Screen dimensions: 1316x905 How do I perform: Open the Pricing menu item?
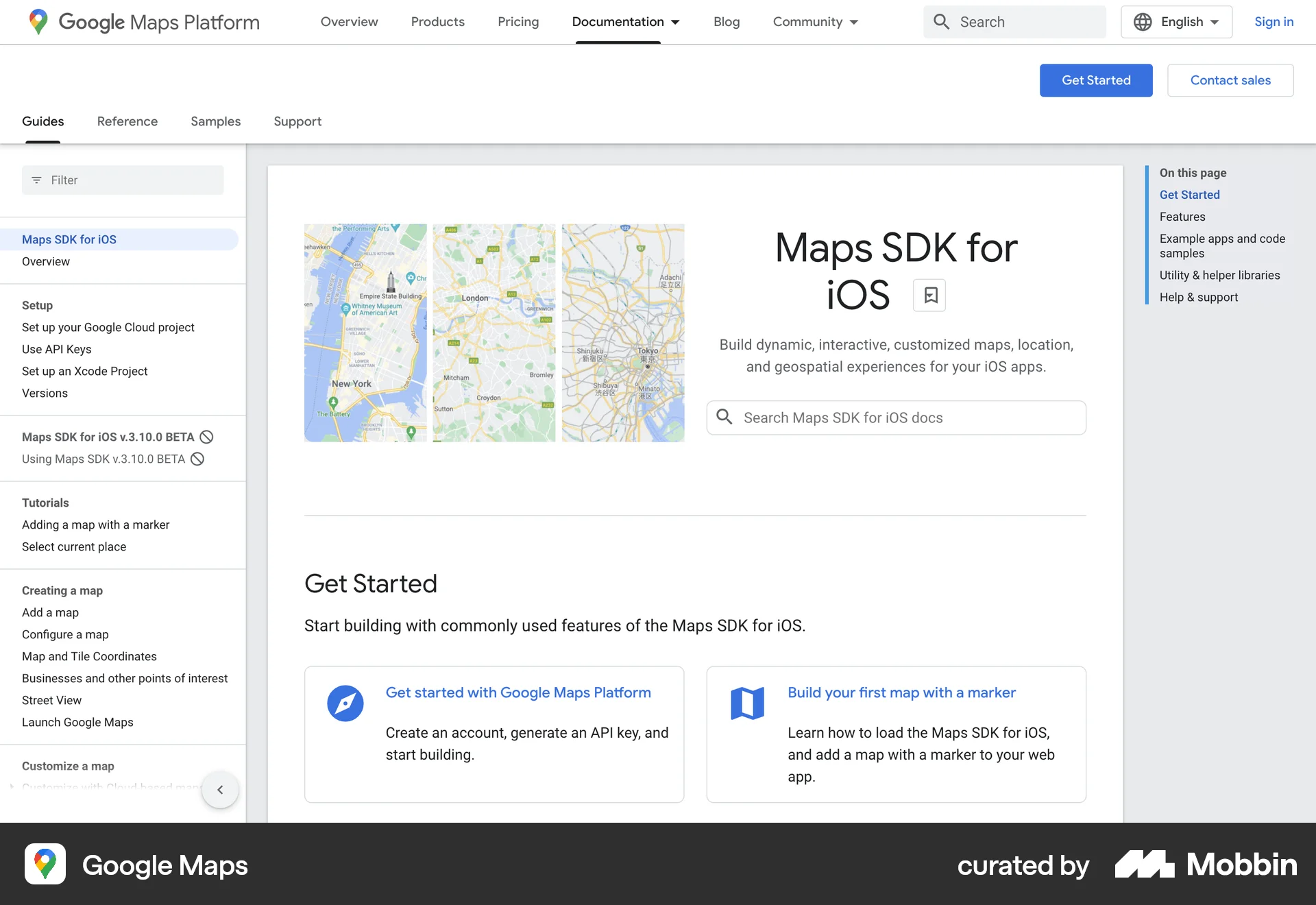517,21
